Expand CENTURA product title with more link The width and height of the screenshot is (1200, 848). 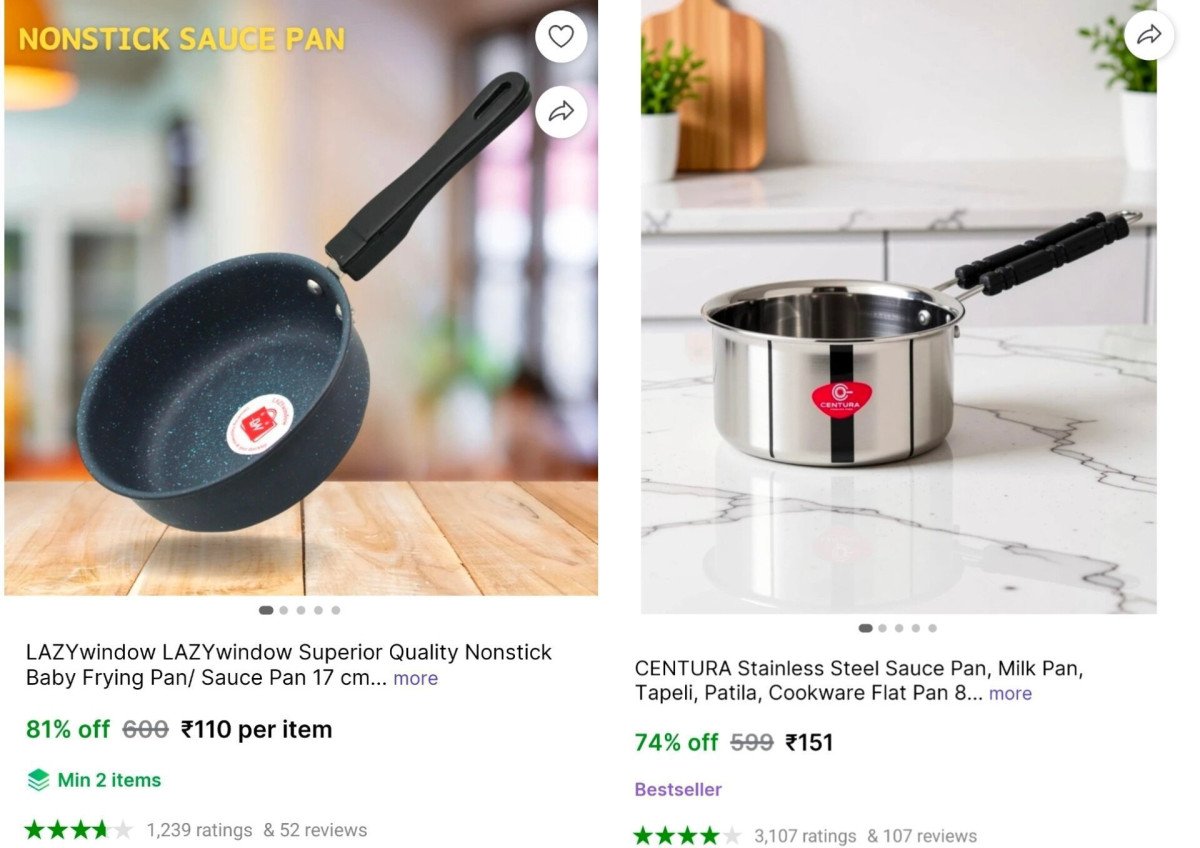tap(1010, 693)
